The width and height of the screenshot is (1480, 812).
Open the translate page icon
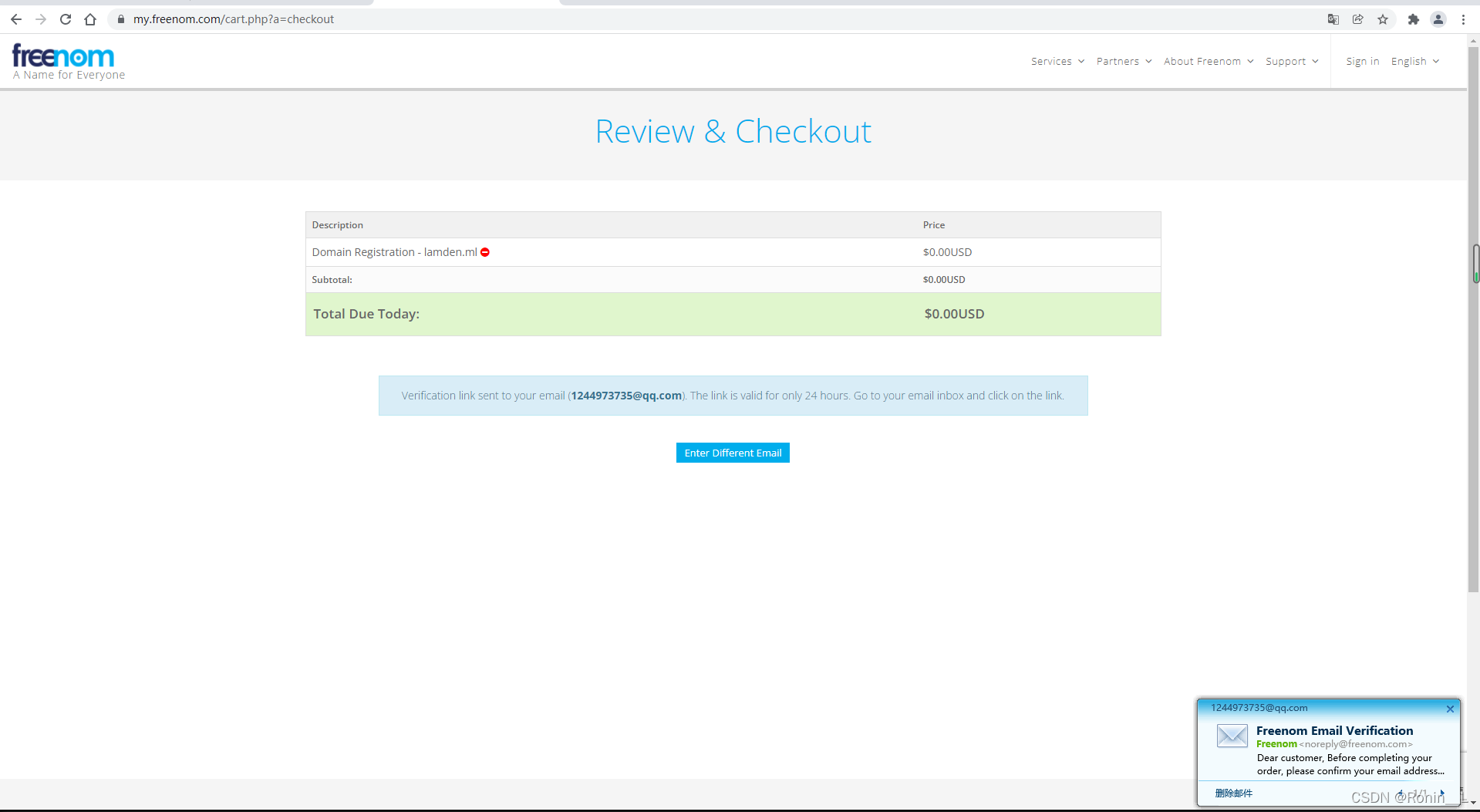1333,19
